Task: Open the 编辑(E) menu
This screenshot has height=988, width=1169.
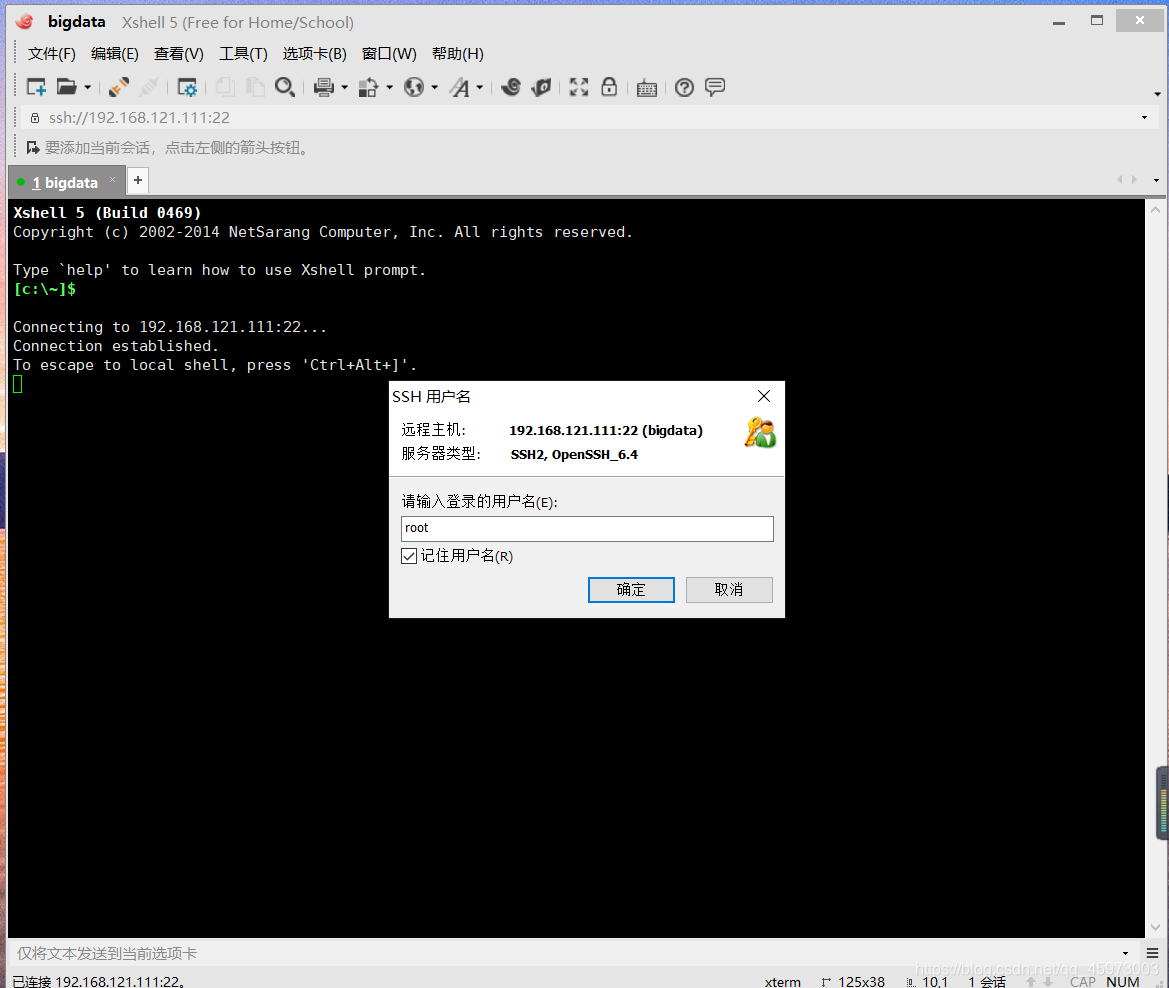Action: click(x=115, y=54)
